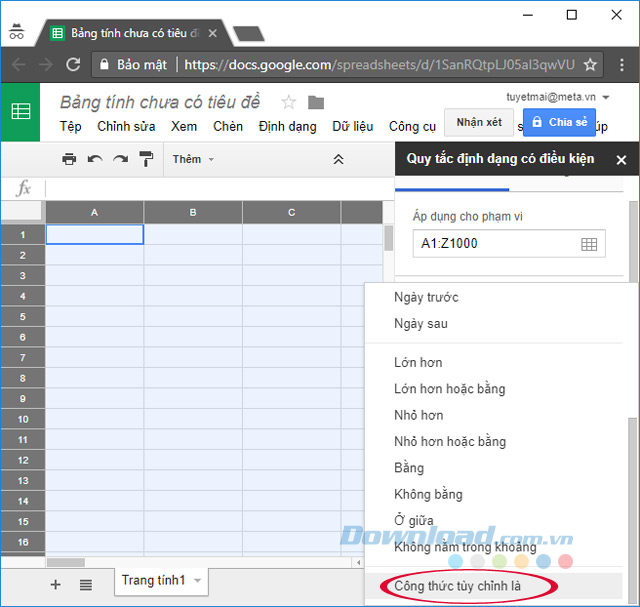Image resolution: width=640 pixels, height=607 pixels.
Task: Open the Chèn menu
Action: coord(228,127)
